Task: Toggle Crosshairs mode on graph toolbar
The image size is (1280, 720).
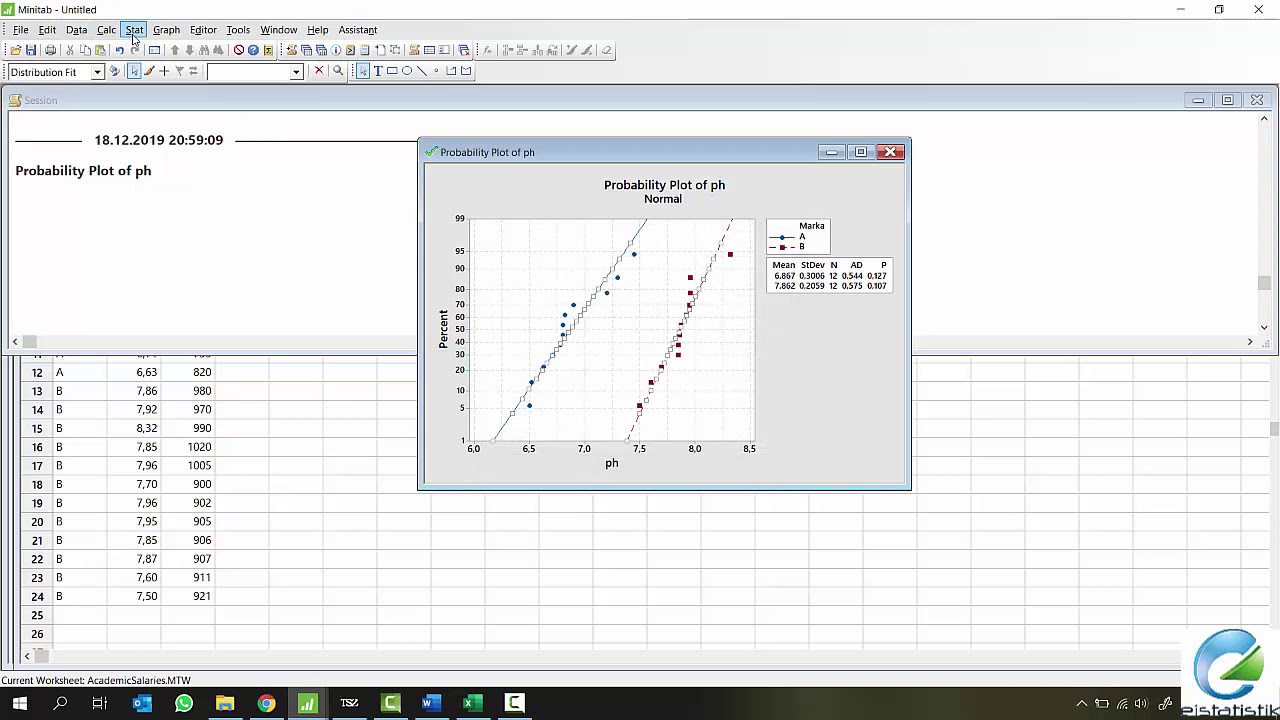Action: (x=164, y=71)
